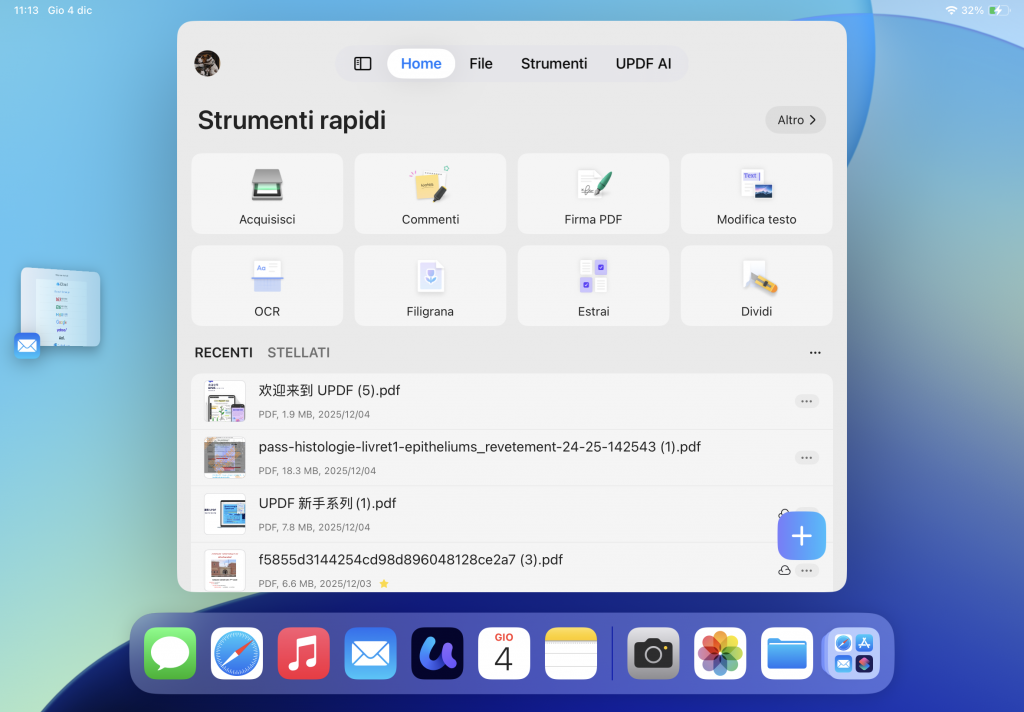
Task: Switch to the Strumenti tab
Action: coord(554,63)
